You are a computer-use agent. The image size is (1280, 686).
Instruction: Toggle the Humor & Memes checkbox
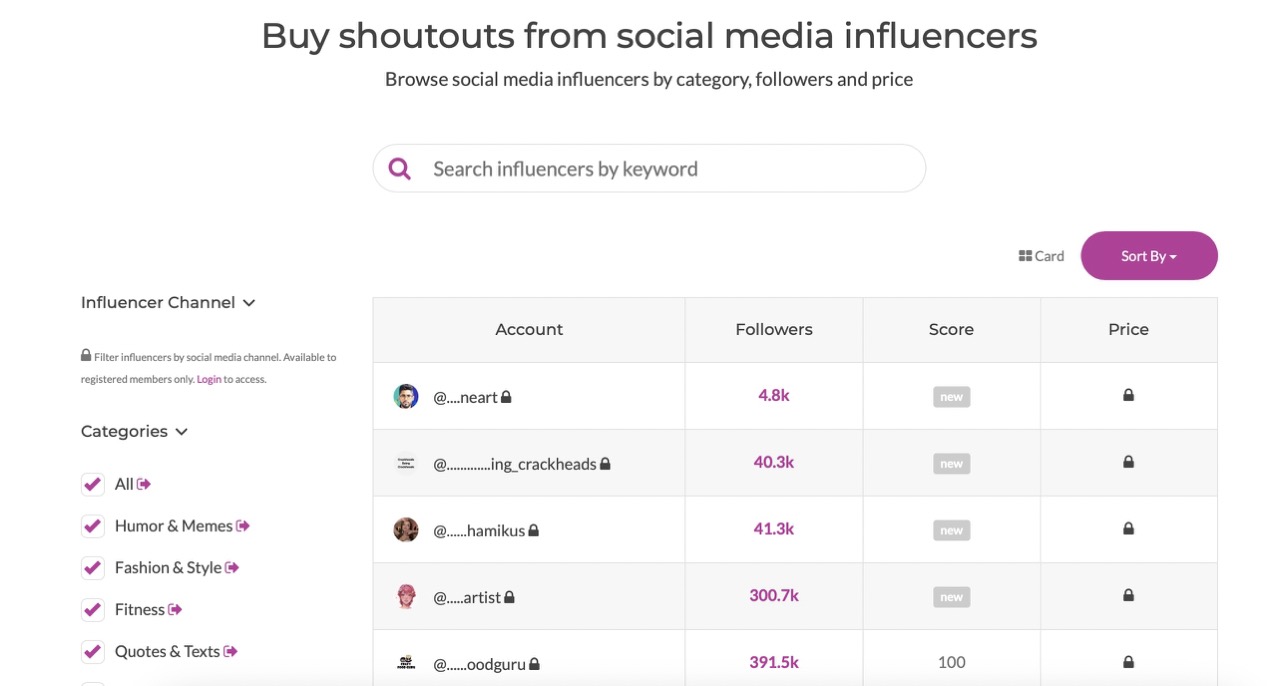(93, 526)
